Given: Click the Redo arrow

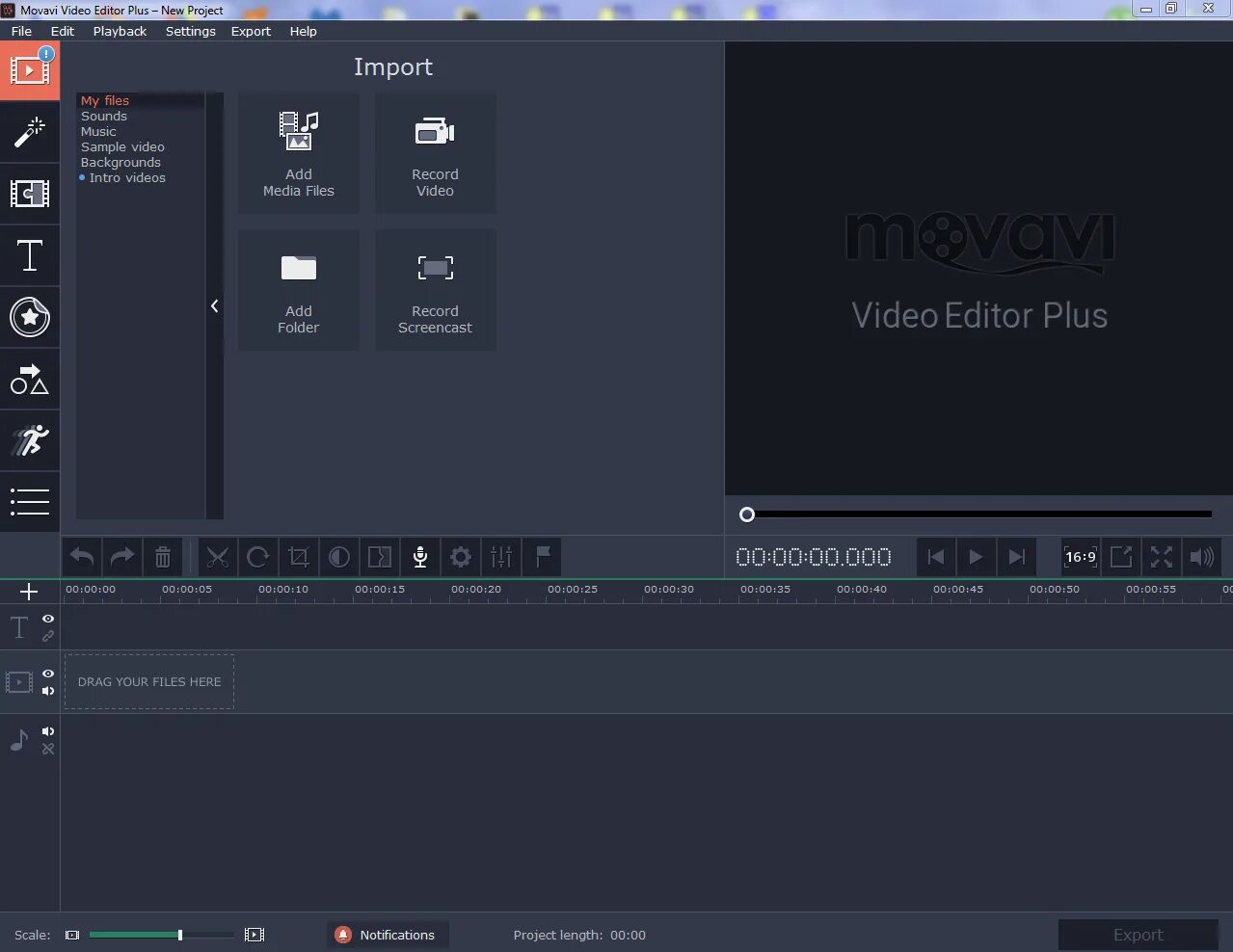Looking at the screenshot, I should pyautogui.click(x=122, y=557).
